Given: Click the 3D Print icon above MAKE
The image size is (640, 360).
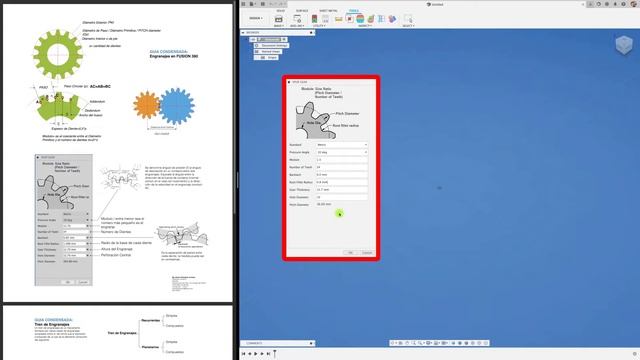Looking at the screenshot, I should (x=278, y=19).
